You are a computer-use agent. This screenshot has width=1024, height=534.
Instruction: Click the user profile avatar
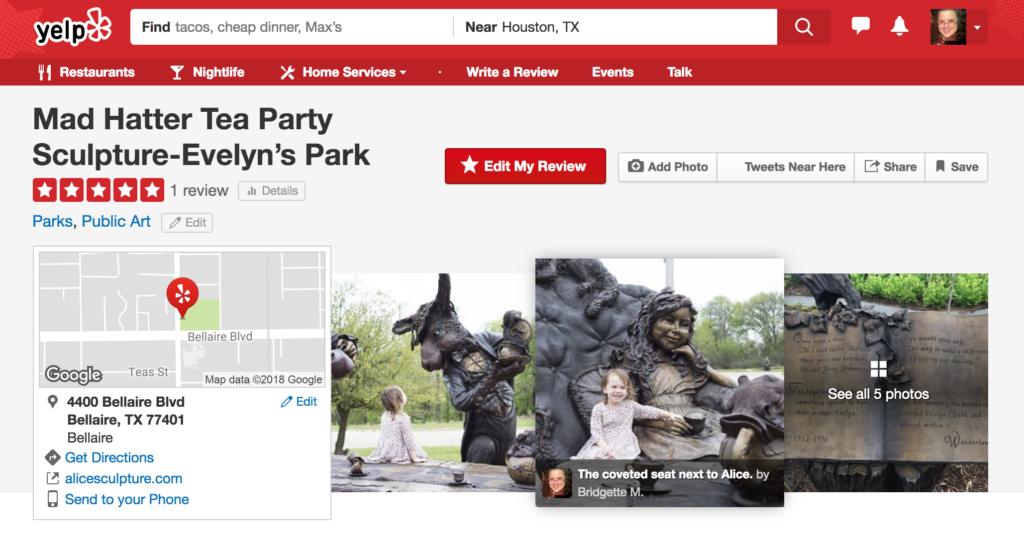point(948,27)
